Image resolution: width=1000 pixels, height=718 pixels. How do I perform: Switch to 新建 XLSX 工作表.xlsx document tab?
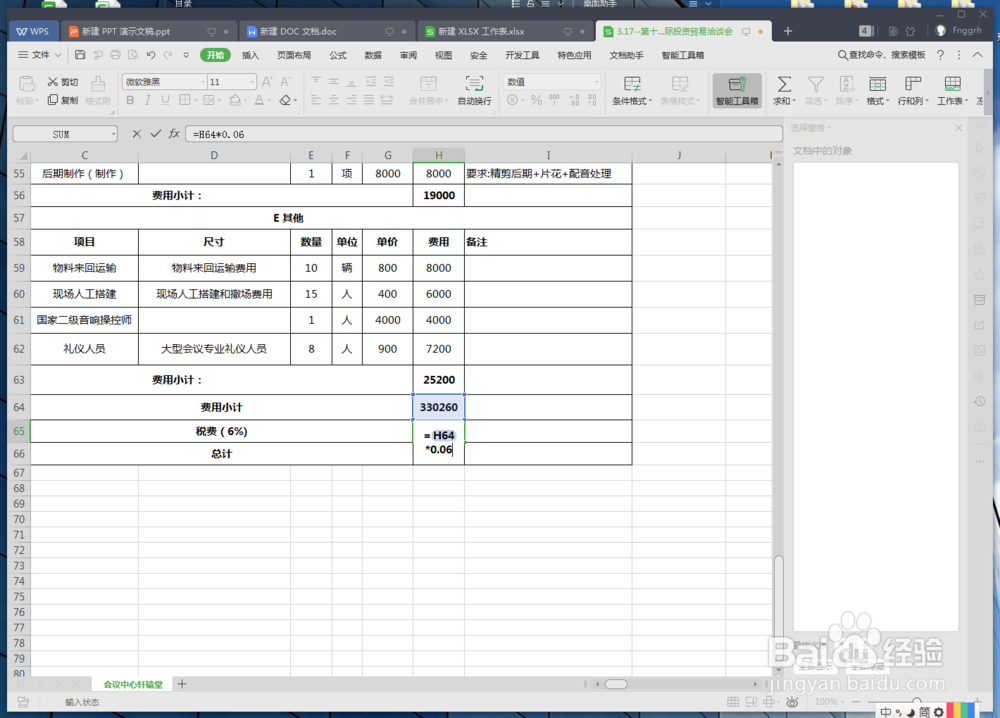point(504,31)
